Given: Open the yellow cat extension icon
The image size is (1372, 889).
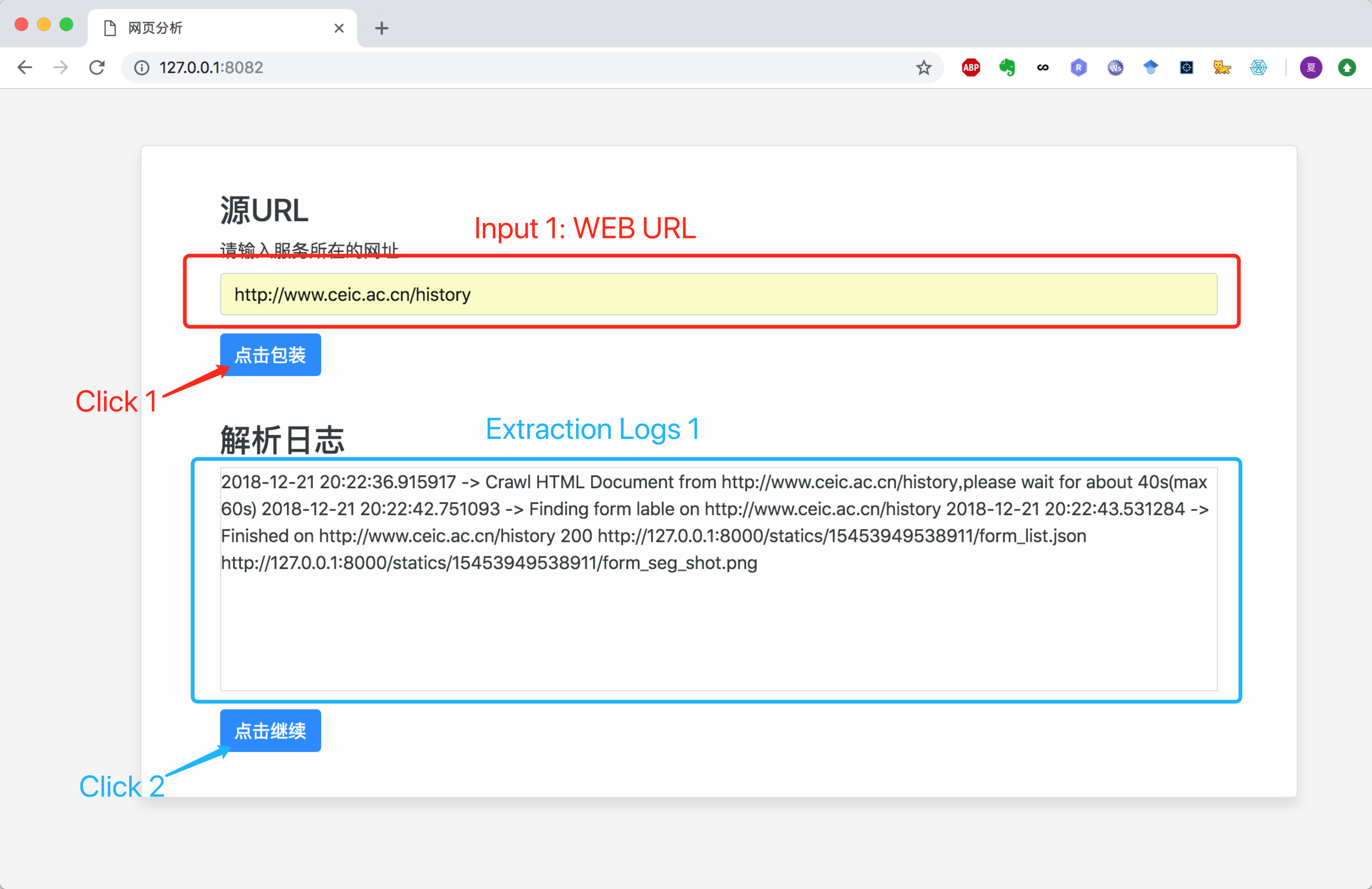Looking at the screenshot, I should [1222, 68].
